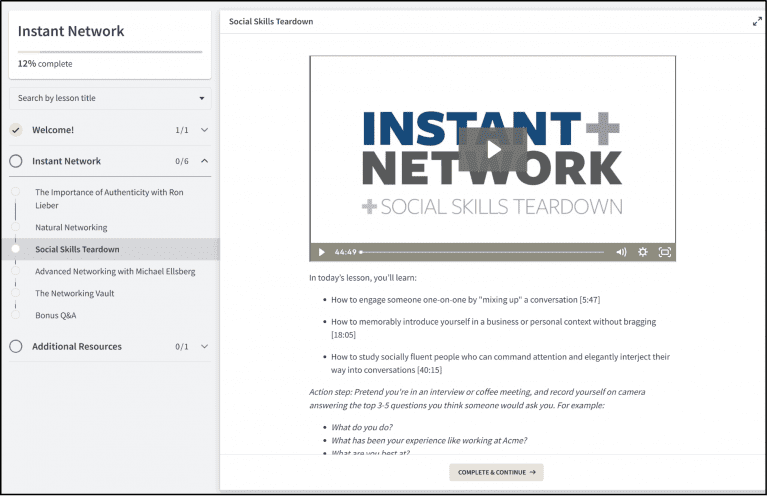Open the Search by lesson title dropdown
This screenshot has height=496, width=768.
pyautogui.click(x=110, y=98)
